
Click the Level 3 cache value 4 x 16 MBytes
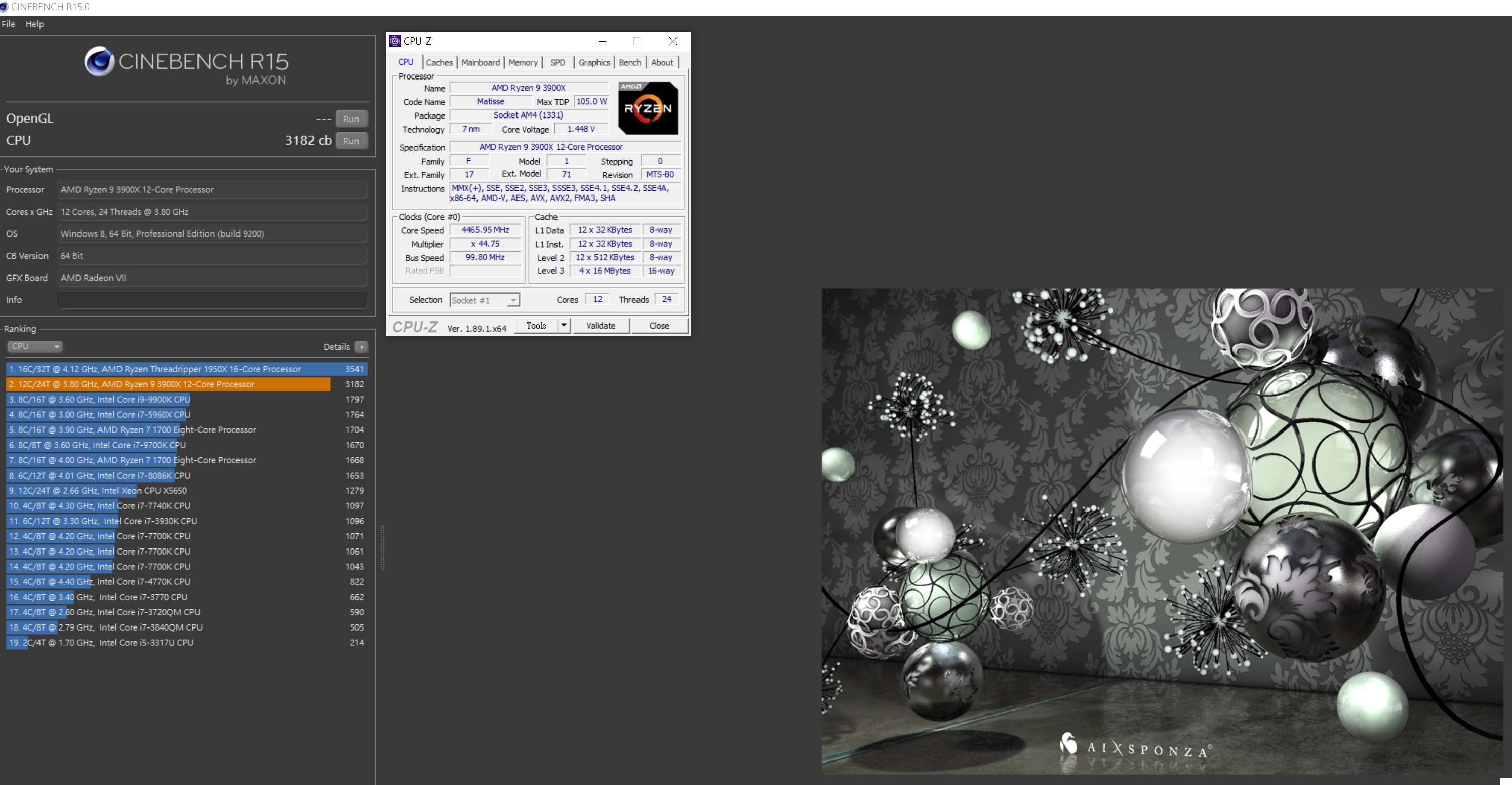pyautogui.click(x=605, y=270)
